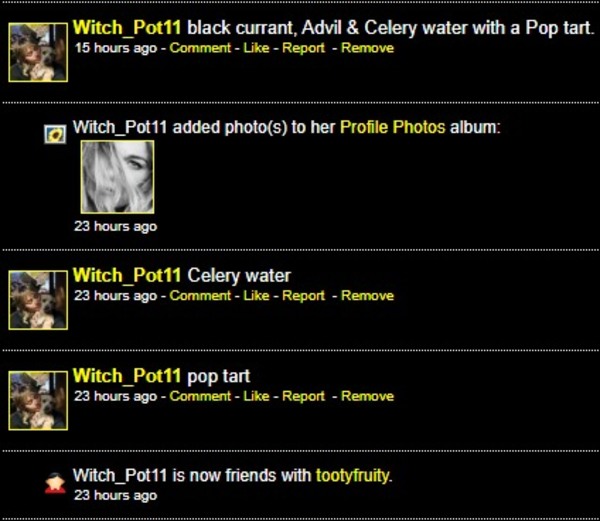The width and height of the screenshot is (600, 521).
Task: Click Witch_Pot11 username on black currant post
Action: [x=127, y=28]
